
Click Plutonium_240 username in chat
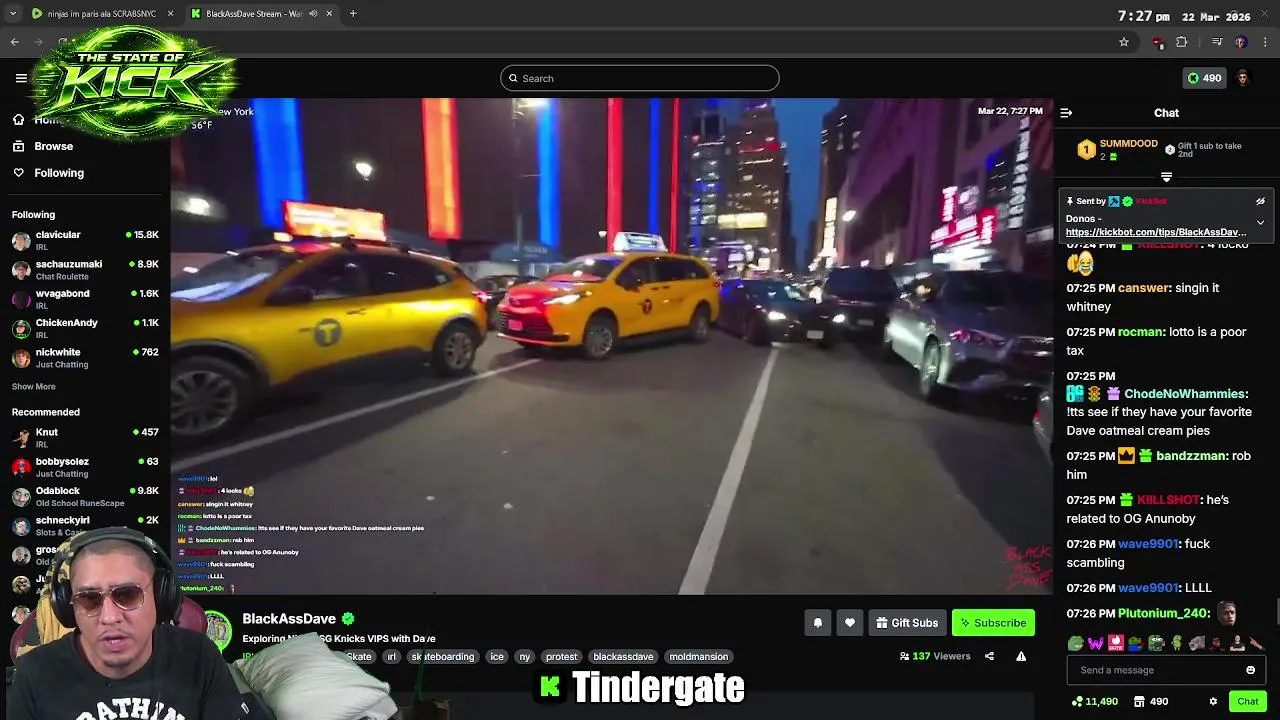[1163, 614]
